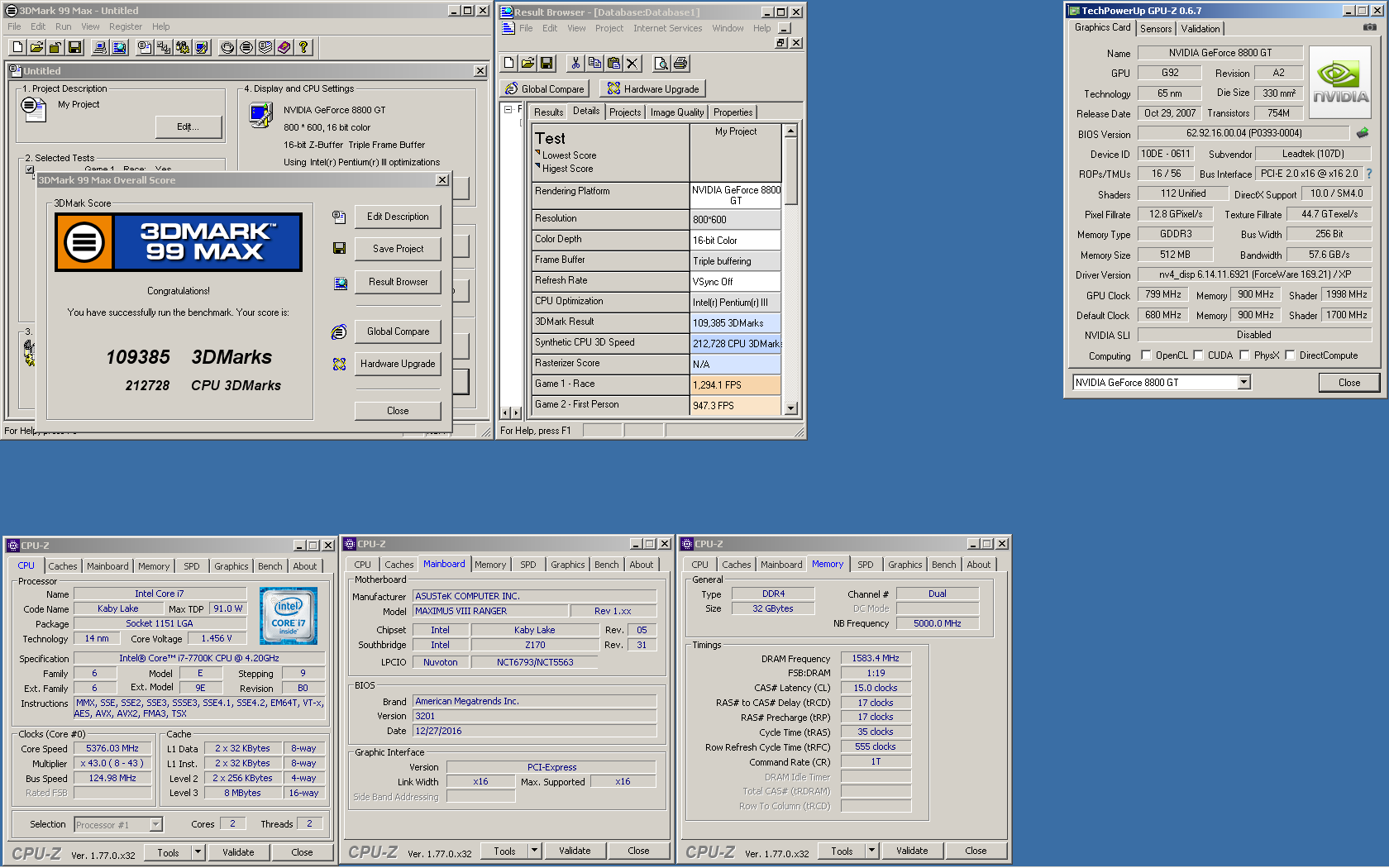Viewport: 1389px width, 868px height.
Task: Close the 3DMark 99 Max Overall Score dialog
Action: pyautogui.click(x=442, y=180)
